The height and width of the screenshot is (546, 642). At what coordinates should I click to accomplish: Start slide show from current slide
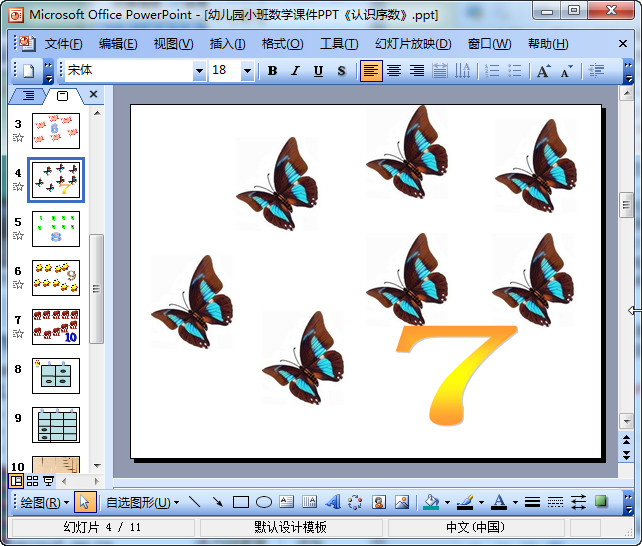(48, 481)
